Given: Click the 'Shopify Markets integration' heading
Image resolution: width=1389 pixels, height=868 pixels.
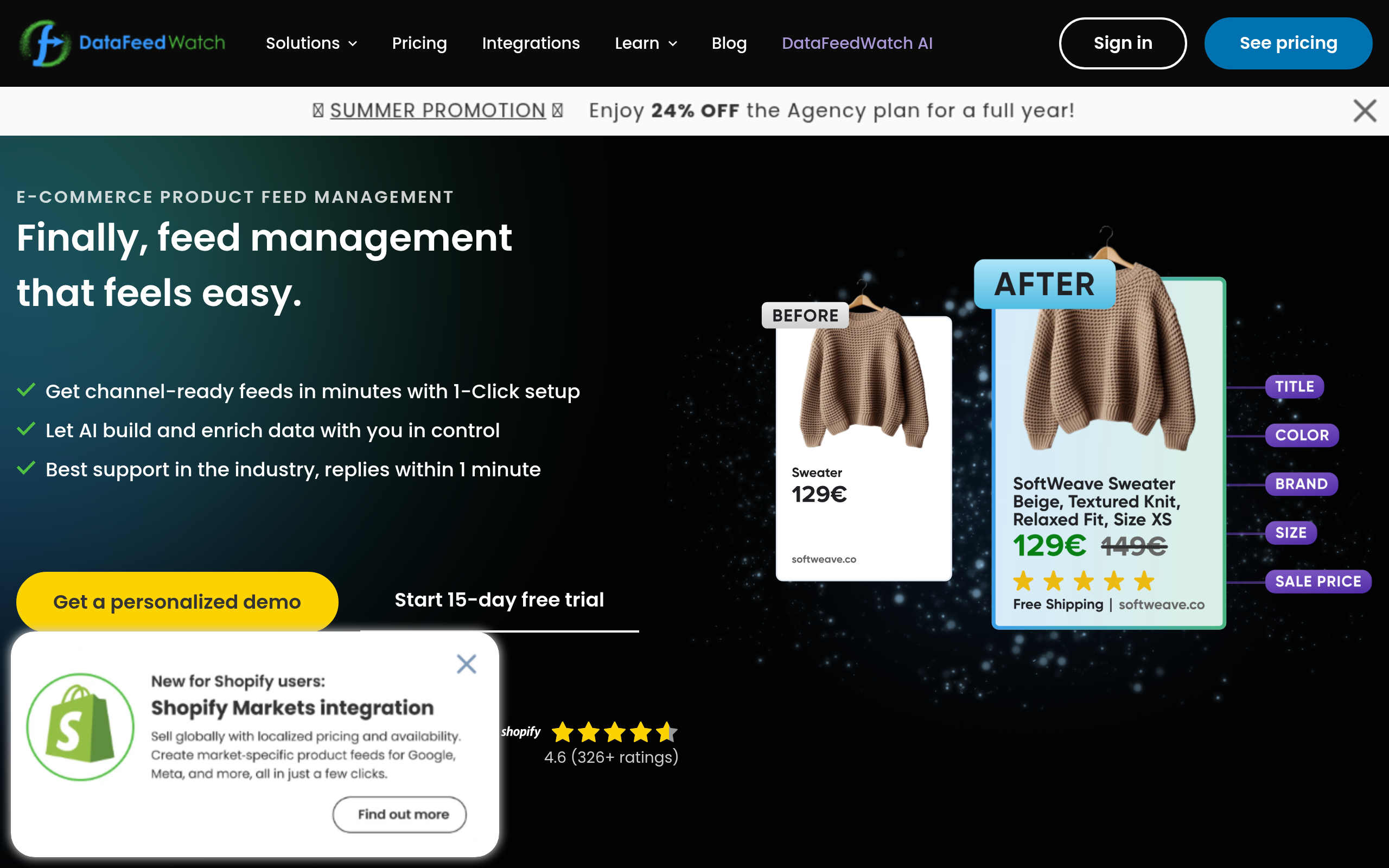Looking at the screenshot, I should point(292,708).
